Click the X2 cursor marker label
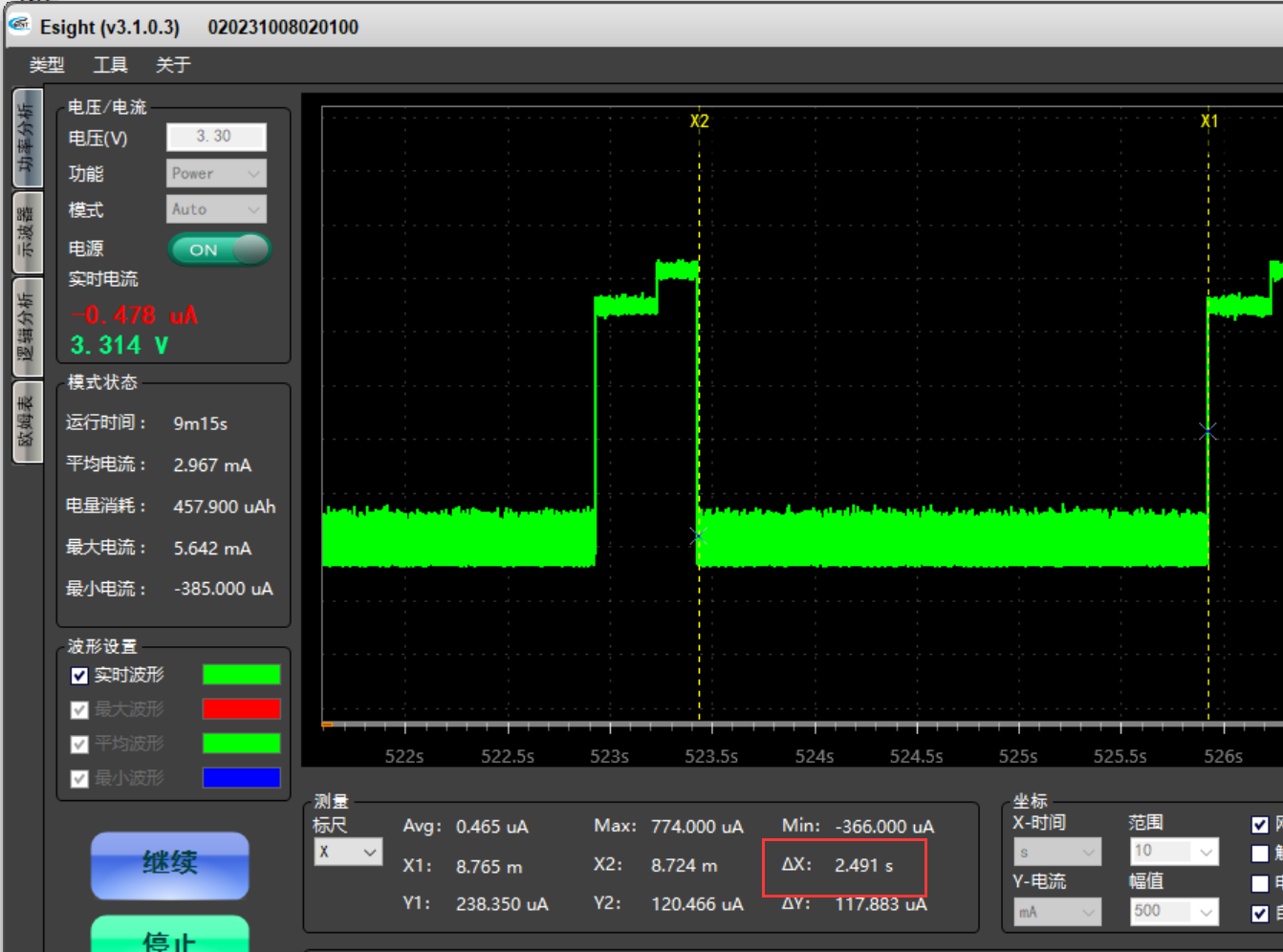The height and width of the screenshot is (952, 1283). (x=700, y=121)
